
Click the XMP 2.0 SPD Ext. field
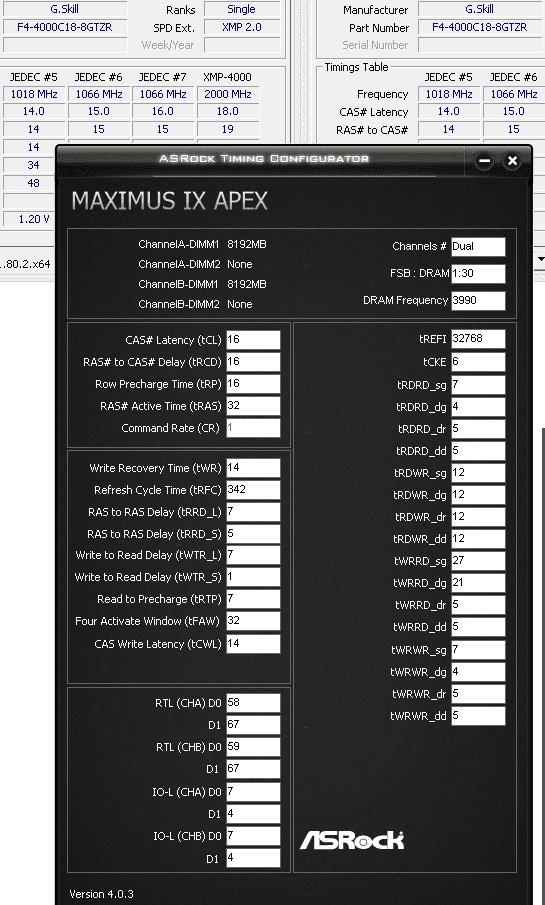[x=242, y=27]
